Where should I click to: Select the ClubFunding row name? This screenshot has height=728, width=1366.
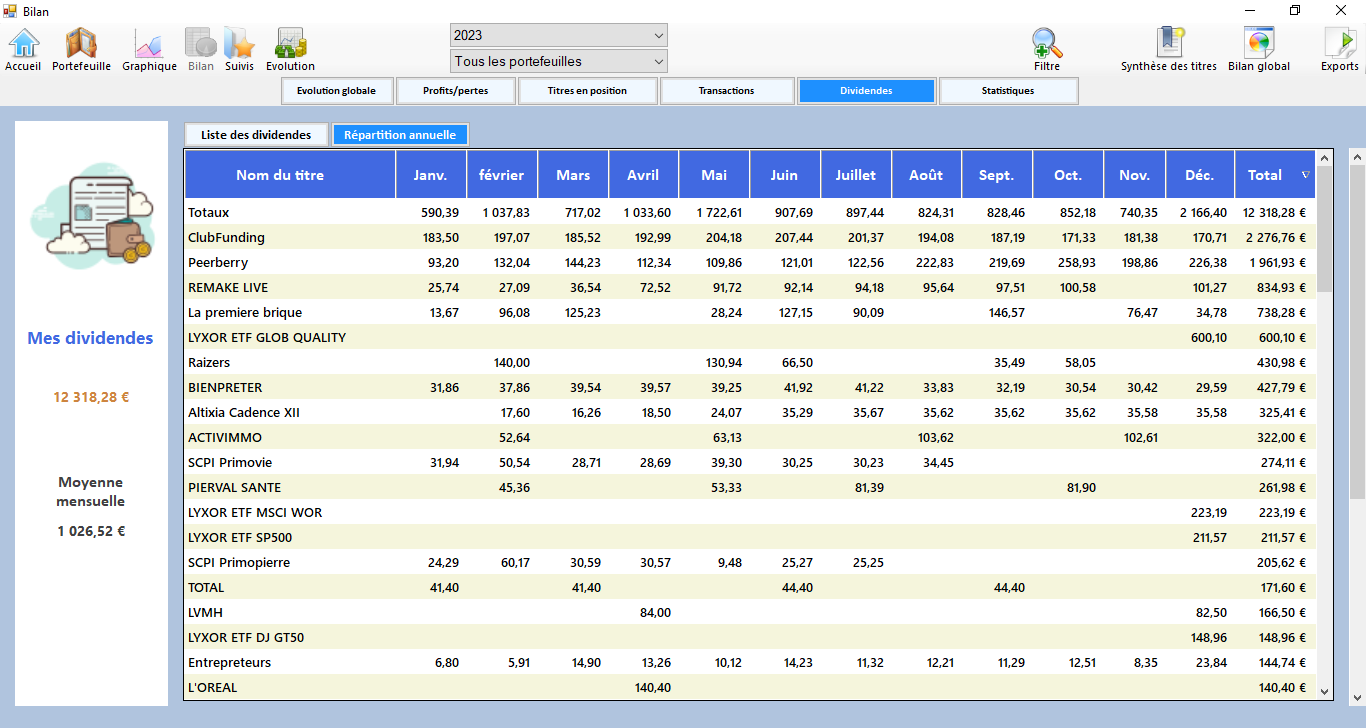[226, 237]
